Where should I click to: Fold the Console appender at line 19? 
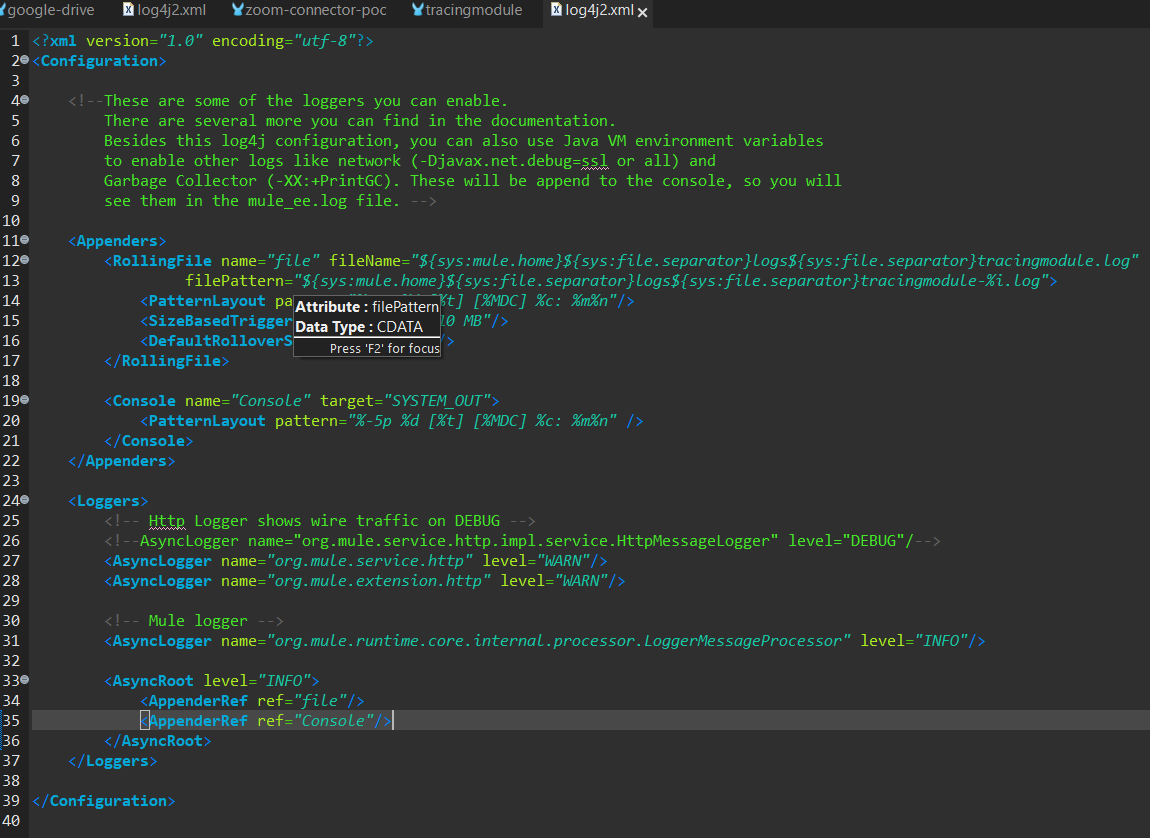[25, 401]
